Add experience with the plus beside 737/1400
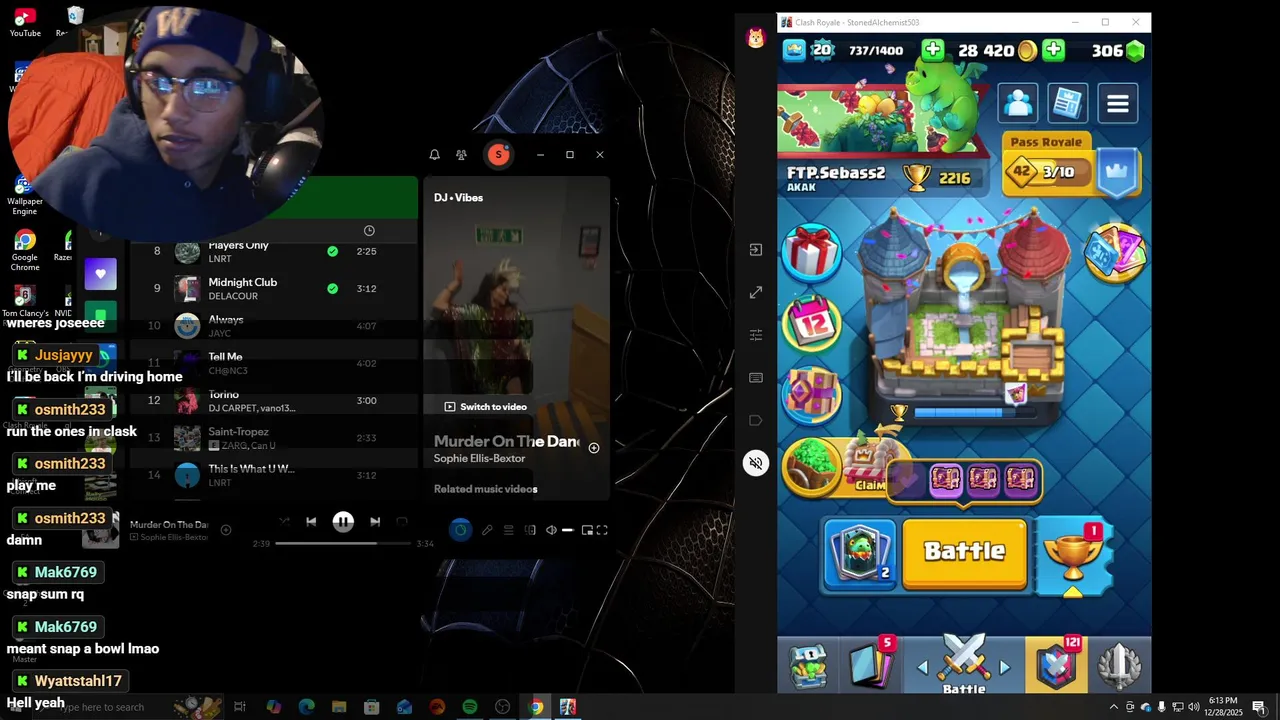 point(932,50)
